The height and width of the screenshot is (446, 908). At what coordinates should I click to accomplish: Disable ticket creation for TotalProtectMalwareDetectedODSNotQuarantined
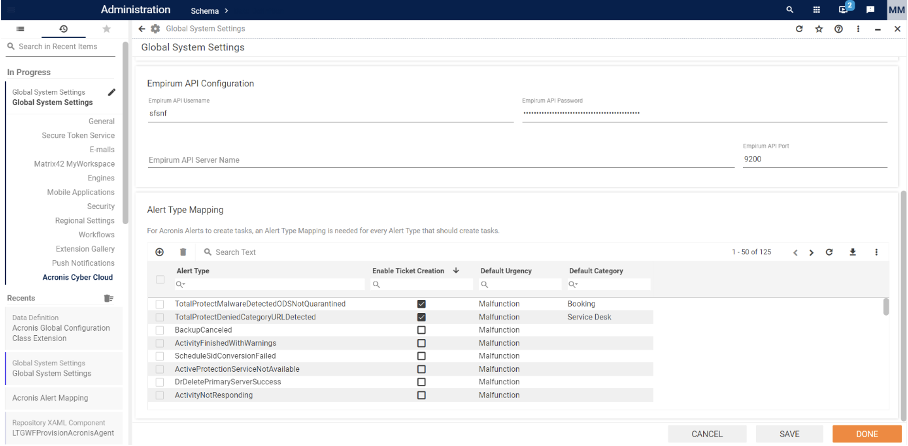pyautogui.click(x=422, y=304)
